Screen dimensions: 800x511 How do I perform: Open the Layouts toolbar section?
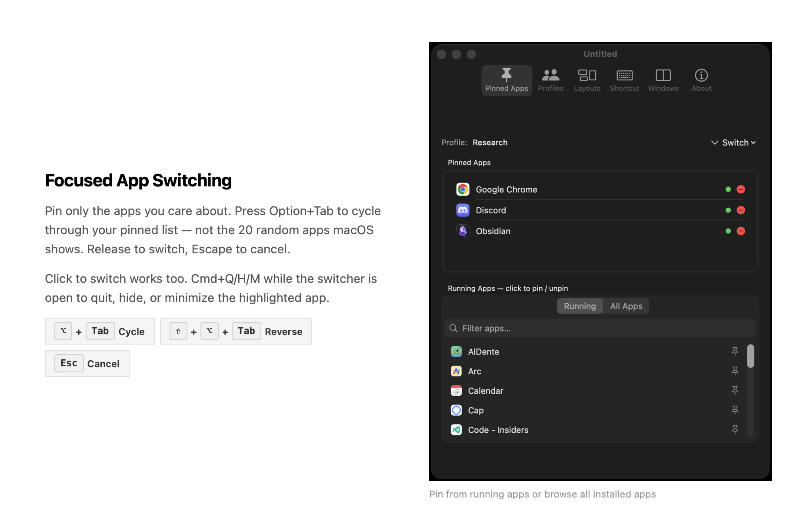(587, 80)
